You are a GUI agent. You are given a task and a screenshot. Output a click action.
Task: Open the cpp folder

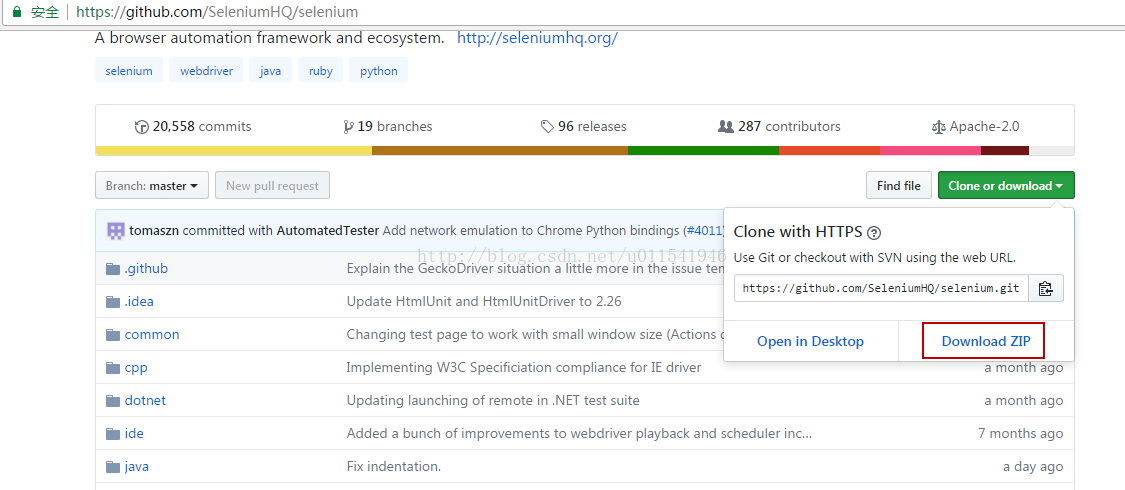tap(136, 368)
